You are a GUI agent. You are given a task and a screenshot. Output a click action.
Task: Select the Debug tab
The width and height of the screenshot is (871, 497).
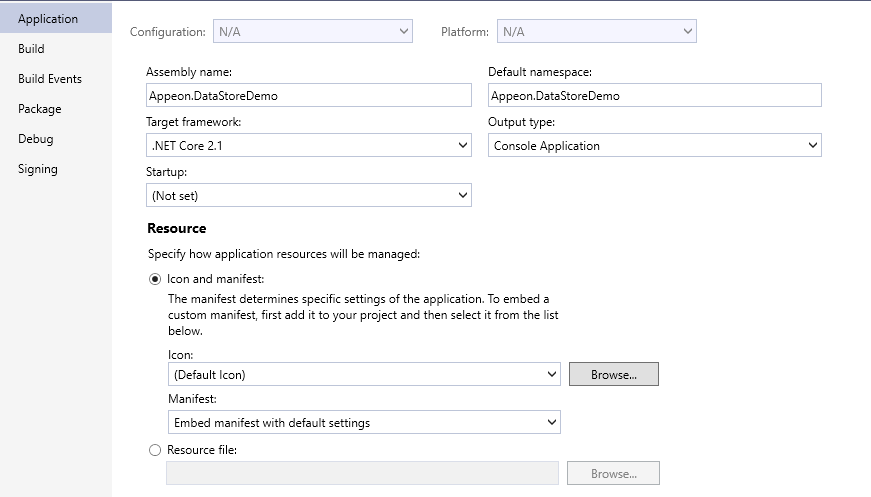pos(36,139)
